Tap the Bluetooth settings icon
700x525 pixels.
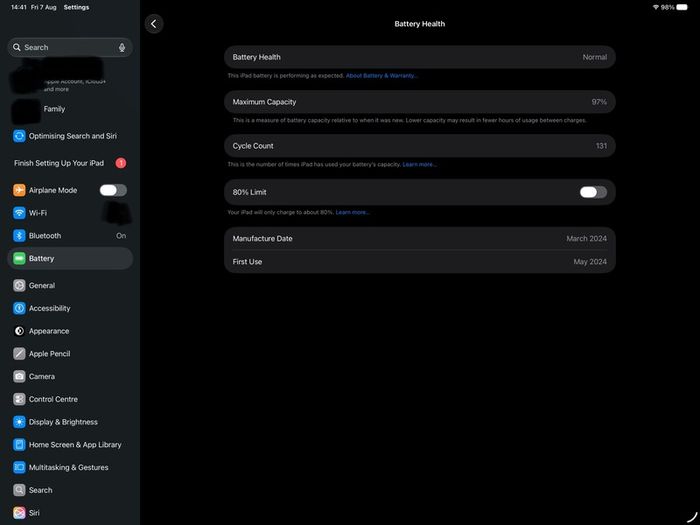pyautogui.click(x=19, y=236)
